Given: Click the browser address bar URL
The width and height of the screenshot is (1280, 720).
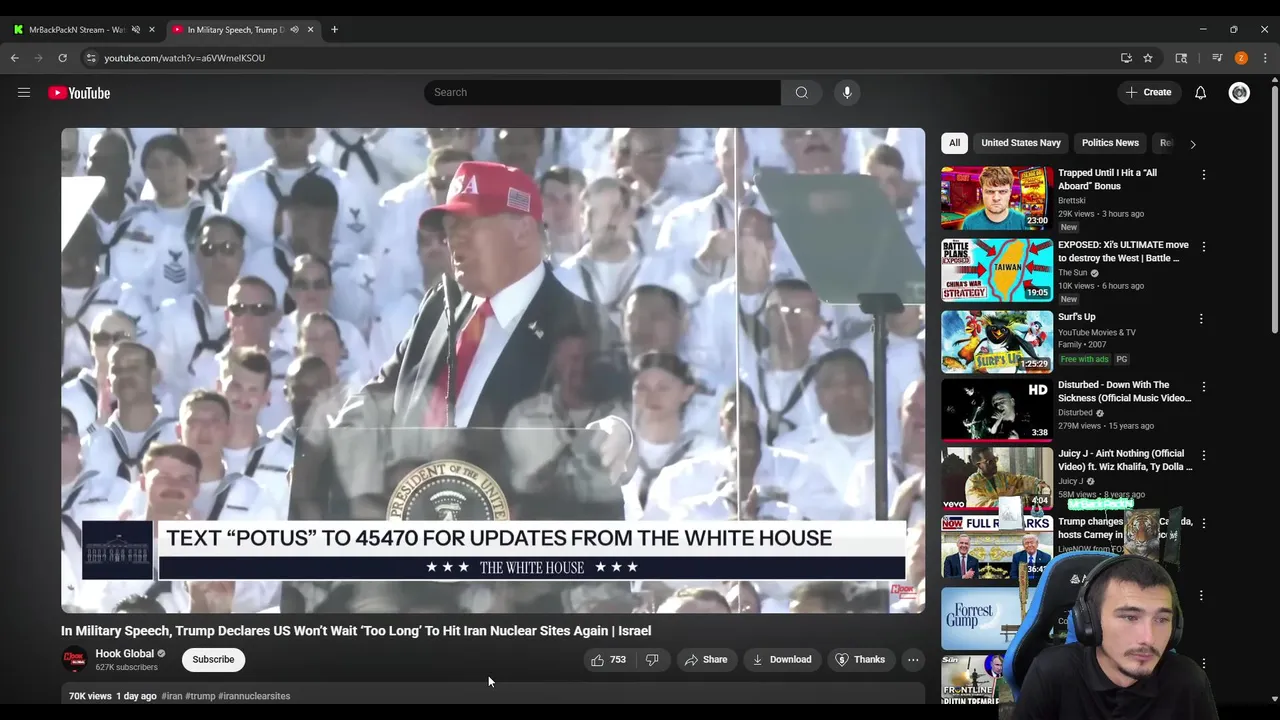Looking at the screenshot, I should tap(184, 58).
